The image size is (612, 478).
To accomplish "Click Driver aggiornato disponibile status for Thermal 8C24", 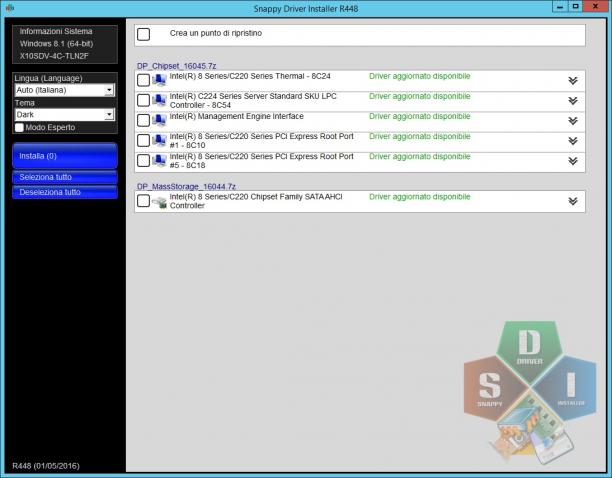I will coord(420,76).
